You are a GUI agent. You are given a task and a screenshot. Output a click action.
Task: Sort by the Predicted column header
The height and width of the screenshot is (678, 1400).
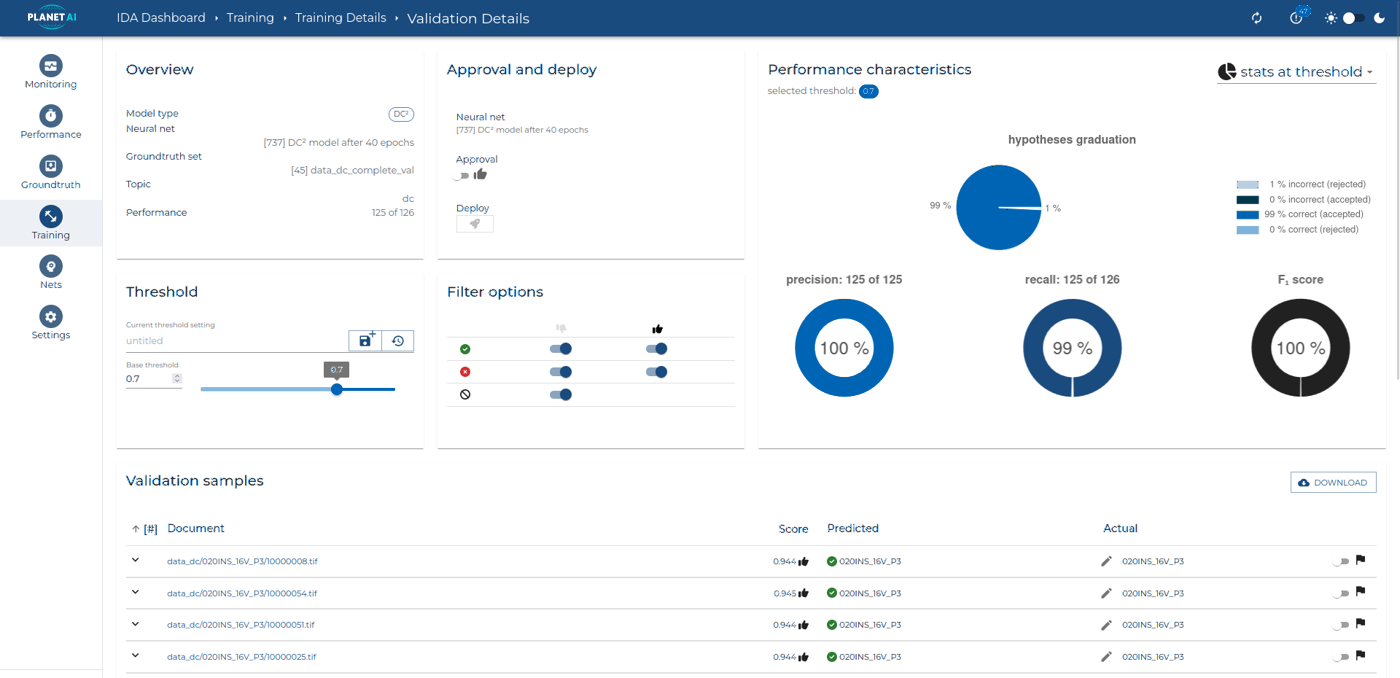pos(853,528)
